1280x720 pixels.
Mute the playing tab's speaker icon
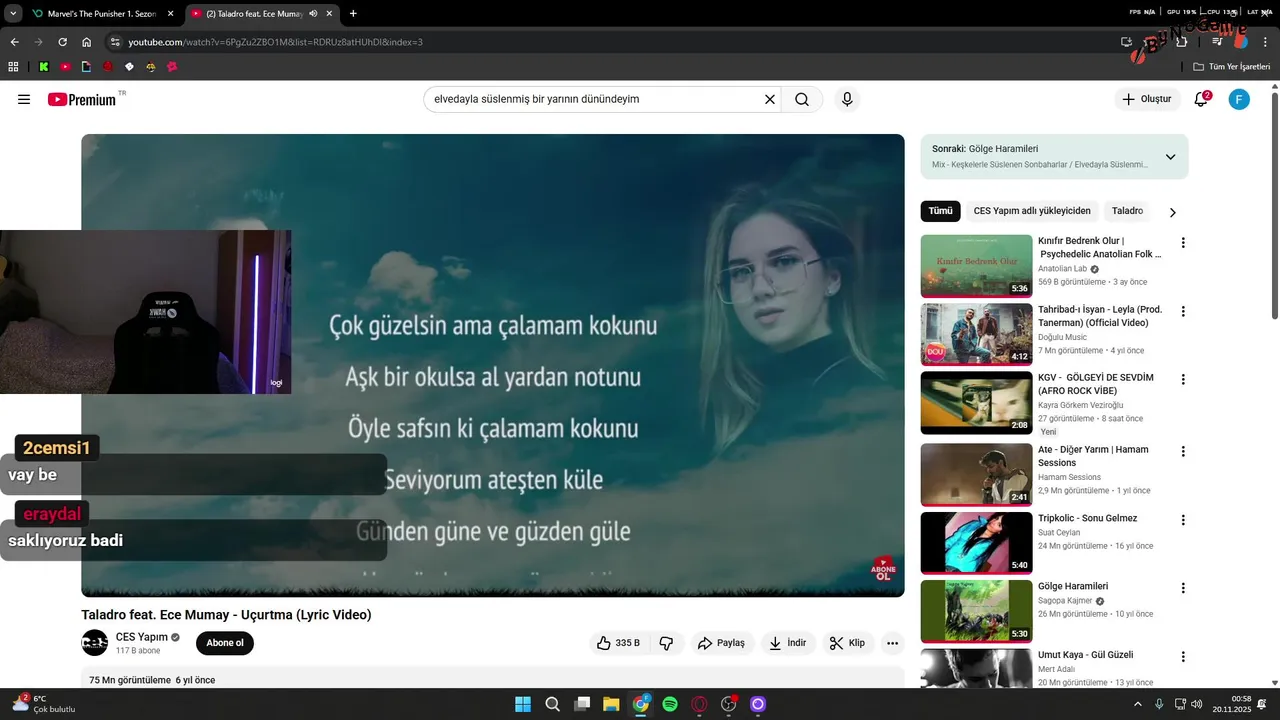coord(313,14)
